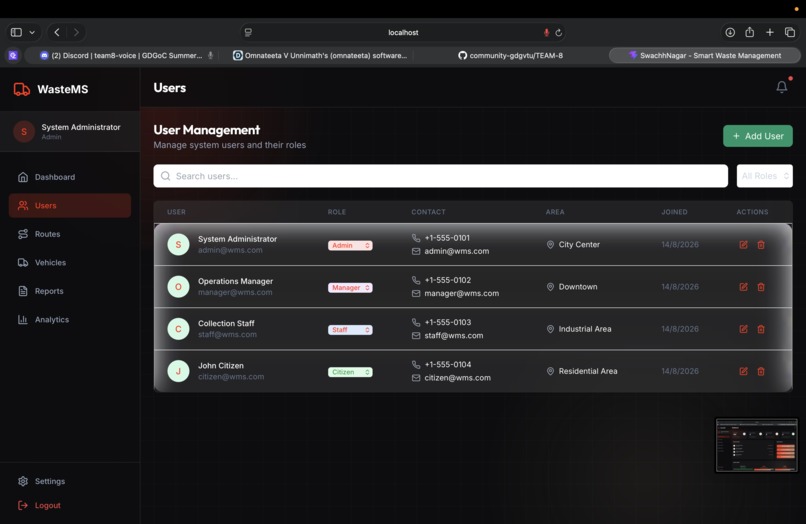The width and height of the screenshot is (806, 524).
Task: Click the staff@wms.com contact email
Action: coord(454,335)
